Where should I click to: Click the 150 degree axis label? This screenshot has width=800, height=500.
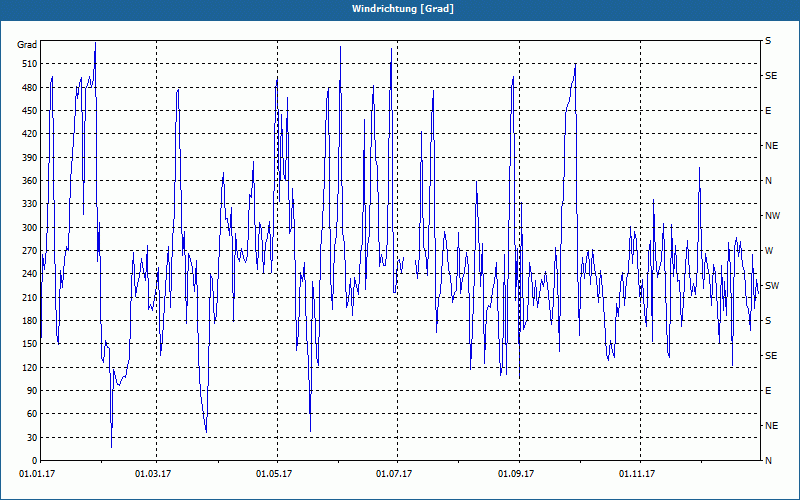tap(30, 344)
